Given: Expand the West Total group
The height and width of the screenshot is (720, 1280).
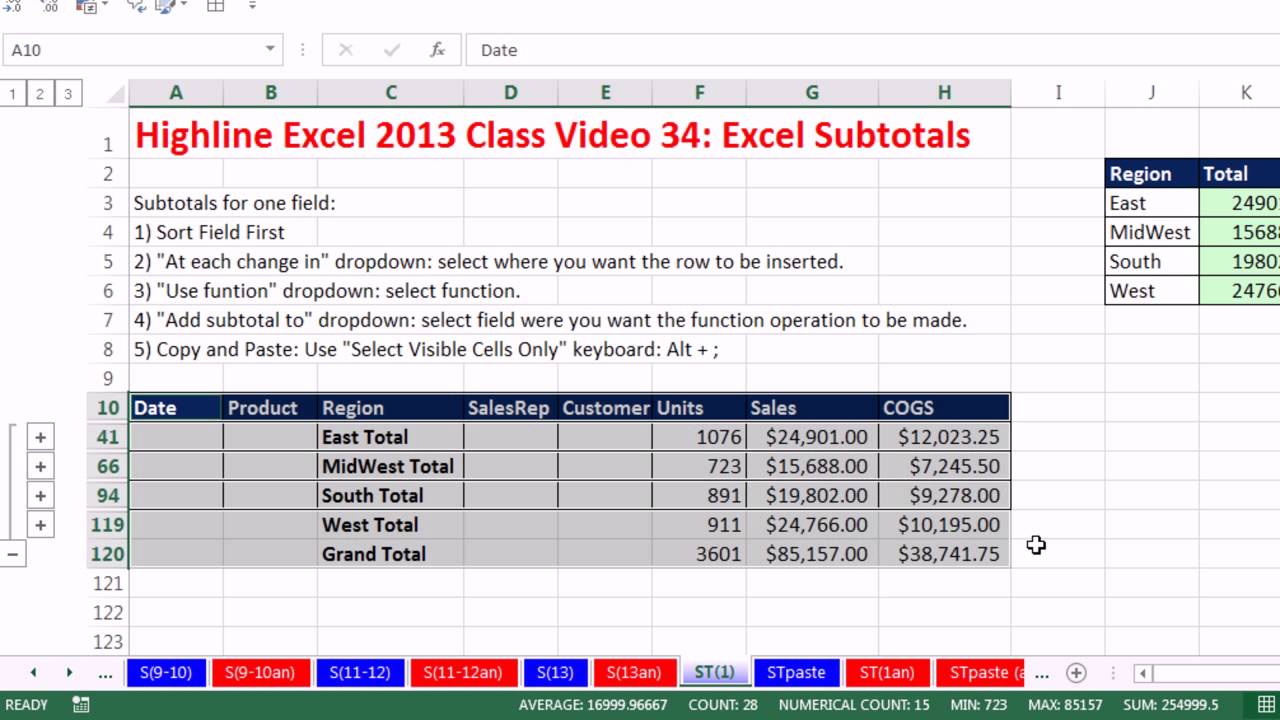Looking at the screenshot, I should coord(40,525).
